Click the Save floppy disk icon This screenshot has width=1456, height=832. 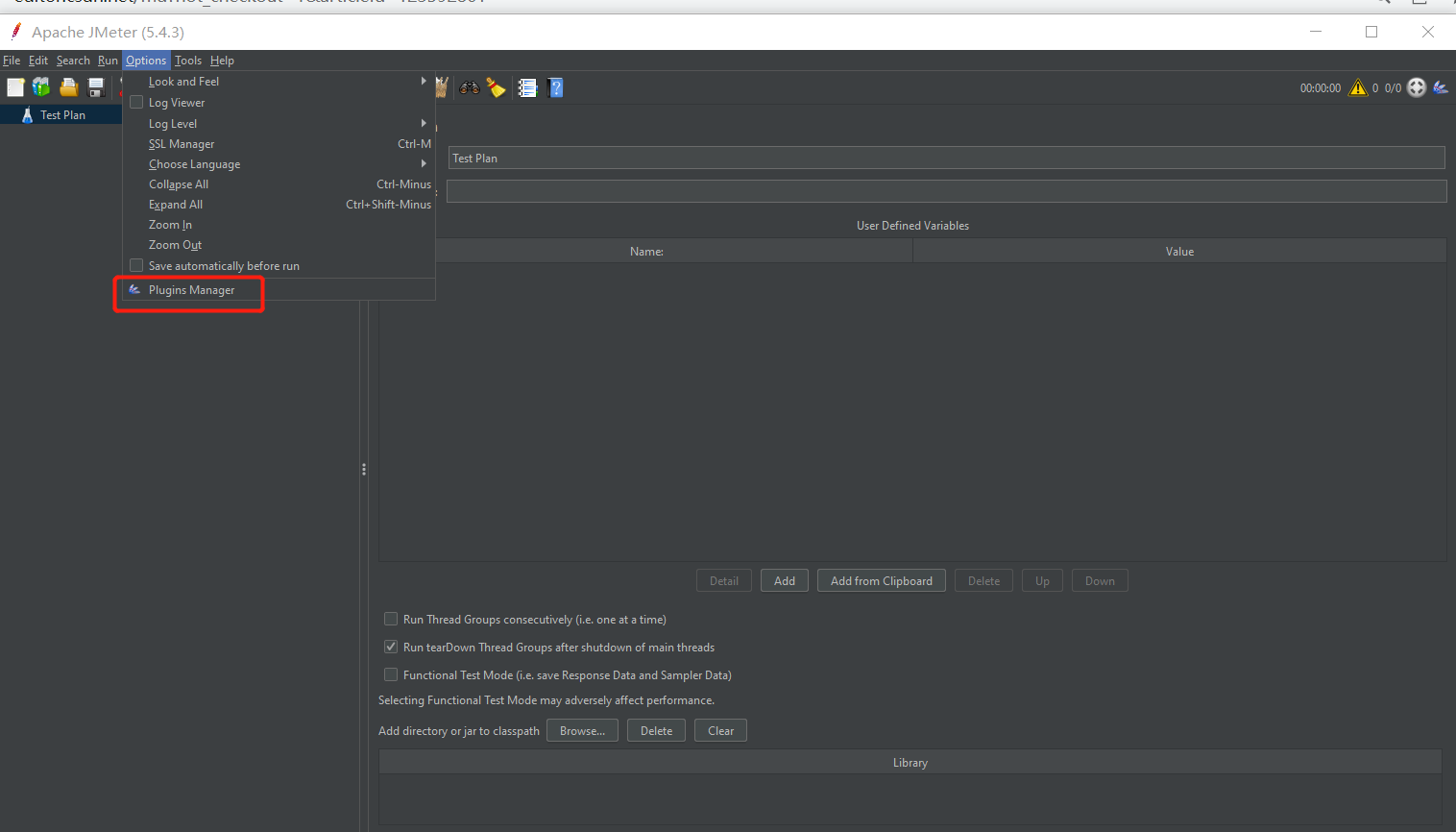coord(96,87)
